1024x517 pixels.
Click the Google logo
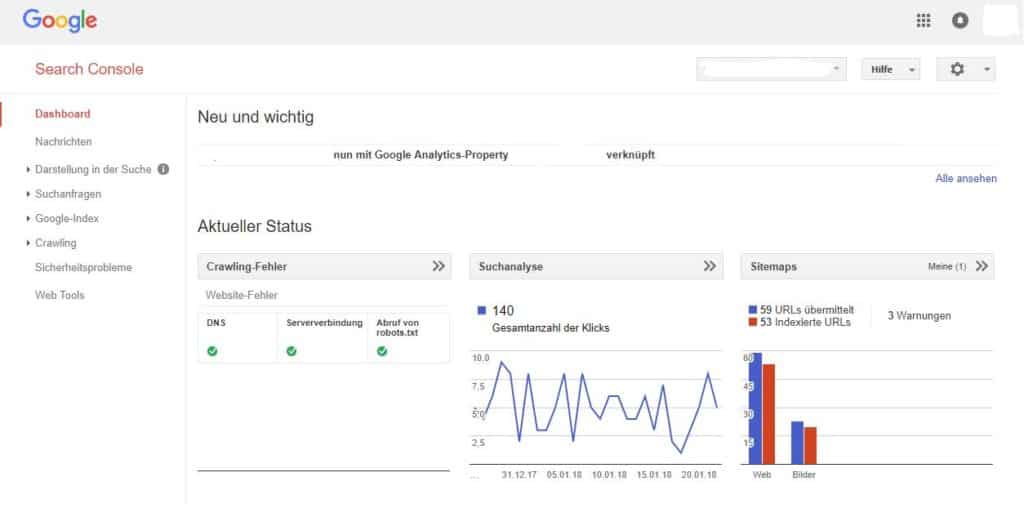click(x=59, y=21)
